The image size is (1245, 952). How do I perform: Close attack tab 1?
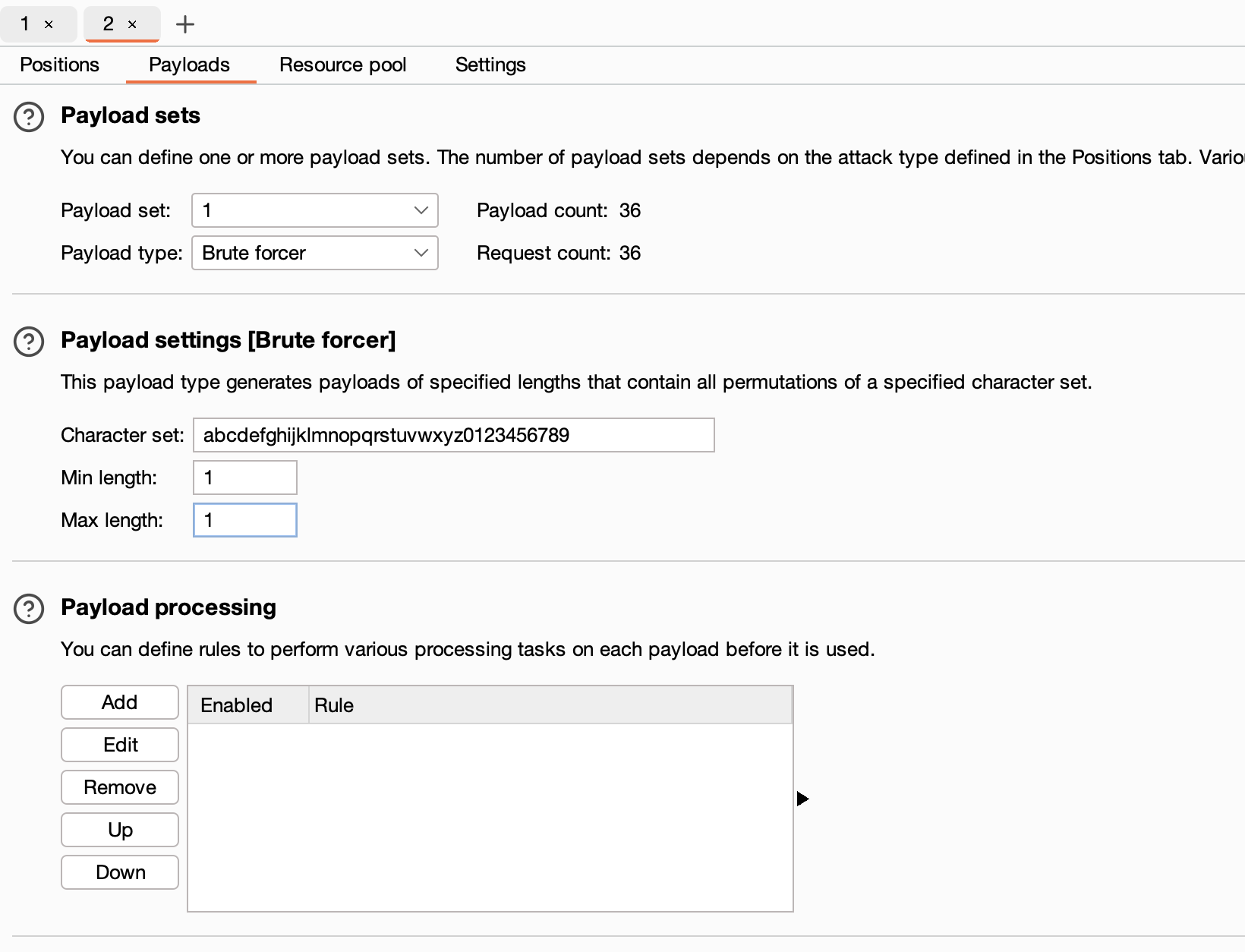point(49,24)
